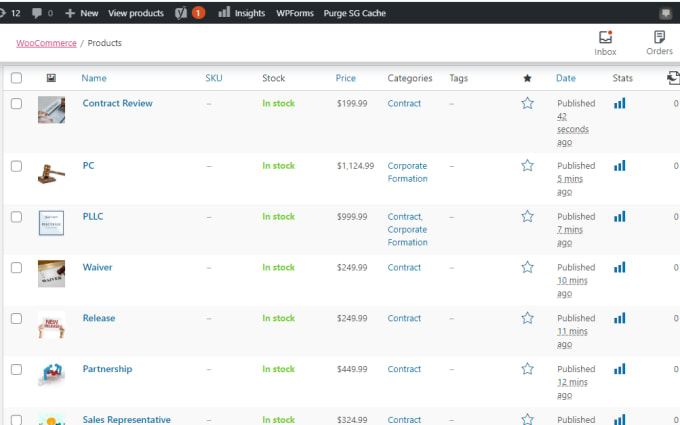Screen dimensions: 680x425
Task: Toggle featured star for Partnership product
Action: point(527,369)
